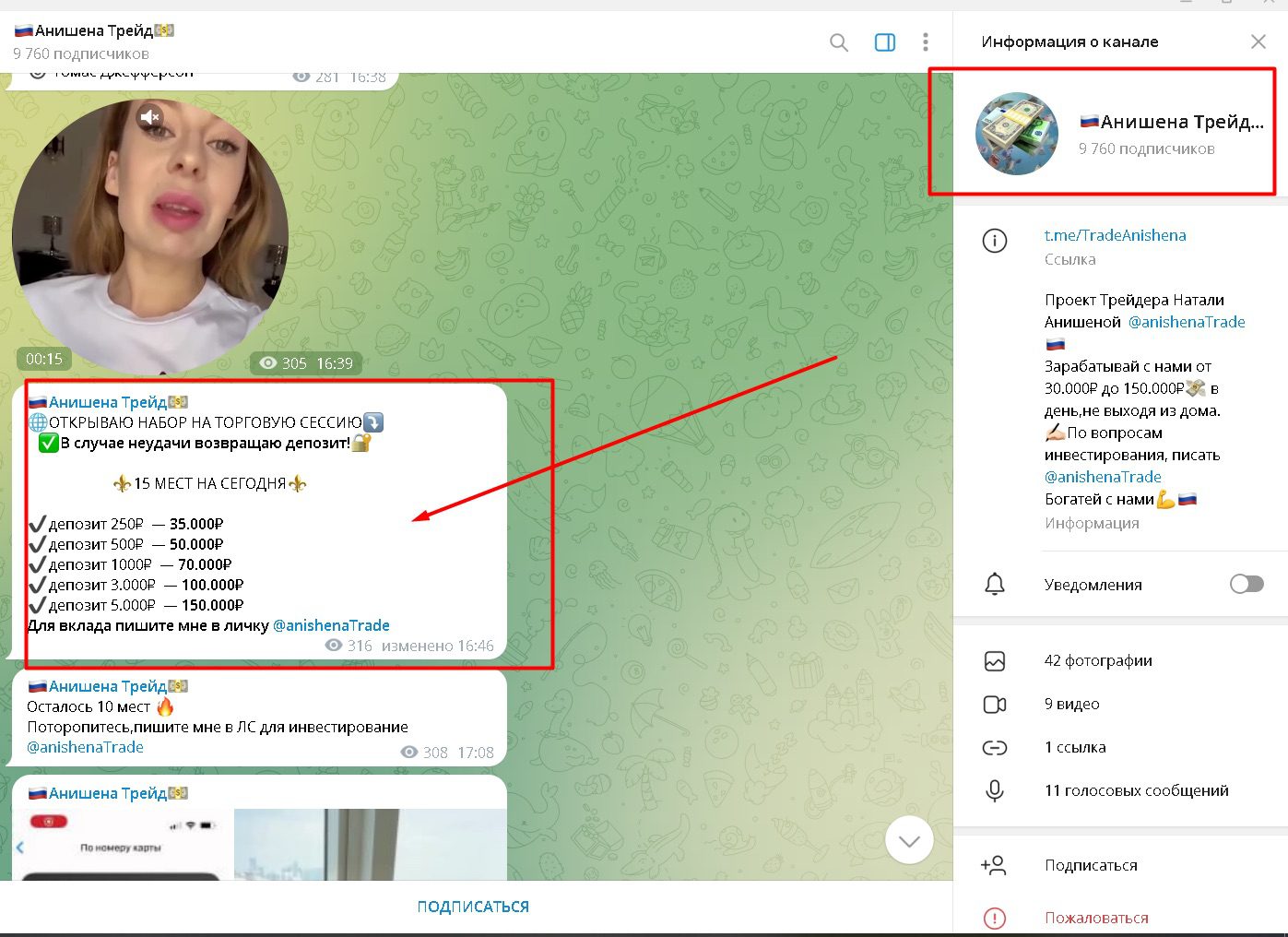Viewport: 1288px width, 937px height.
Task: Click the link chain icon
Action: pos(995,748)
